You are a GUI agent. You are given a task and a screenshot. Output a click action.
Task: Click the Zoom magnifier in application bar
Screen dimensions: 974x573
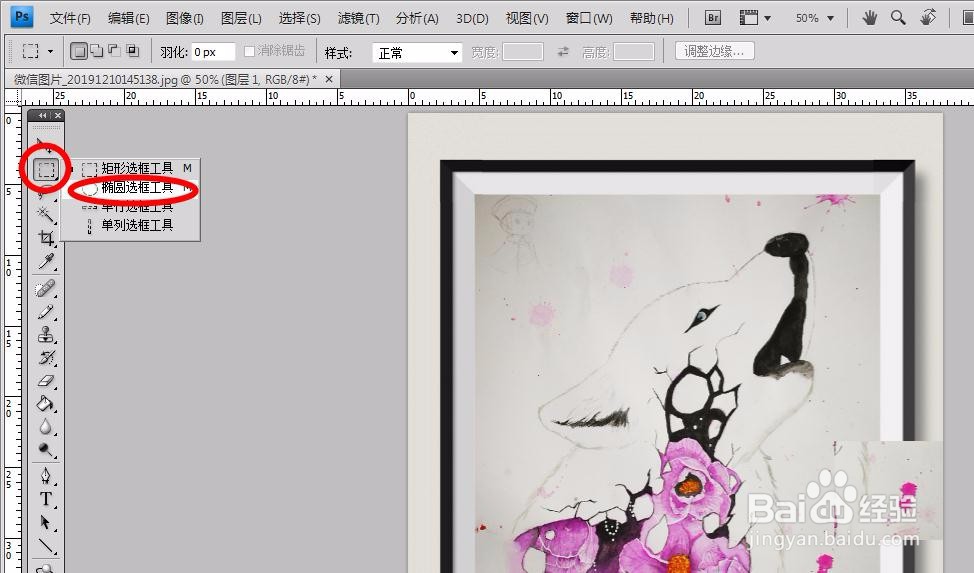pyautogui.click(x=898, y=17)
